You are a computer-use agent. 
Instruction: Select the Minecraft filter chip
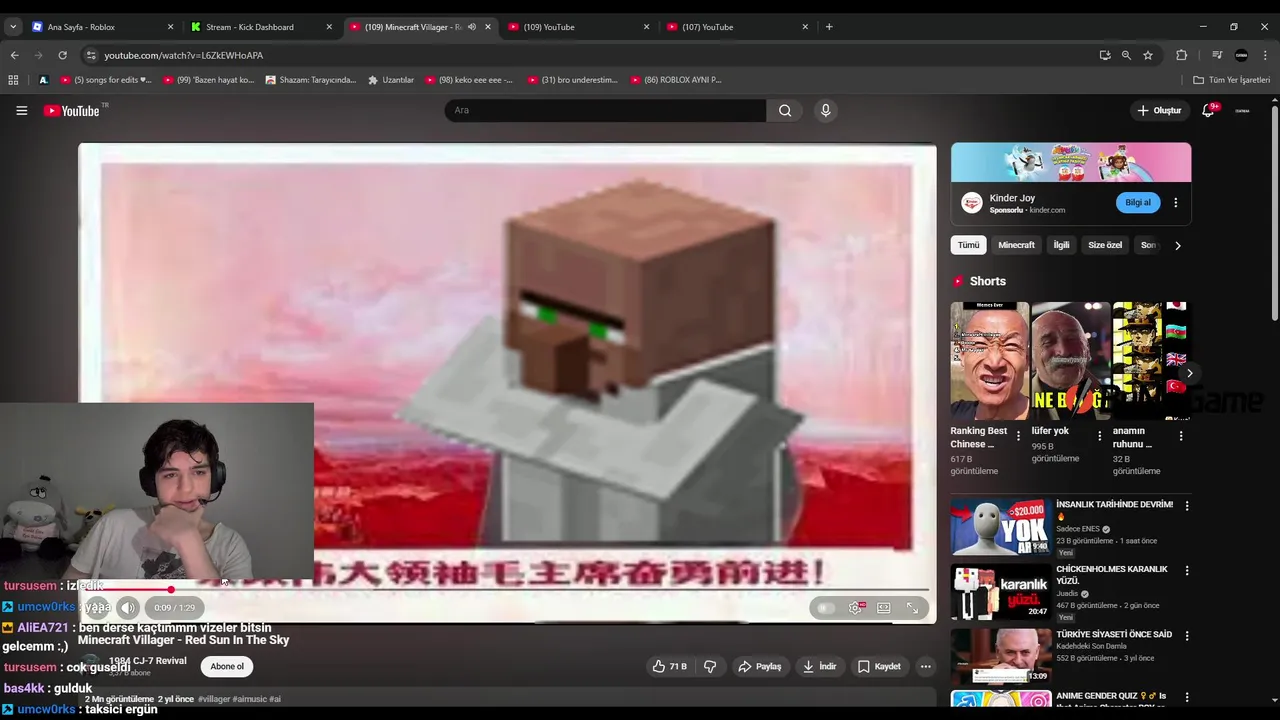[1016, 245]
